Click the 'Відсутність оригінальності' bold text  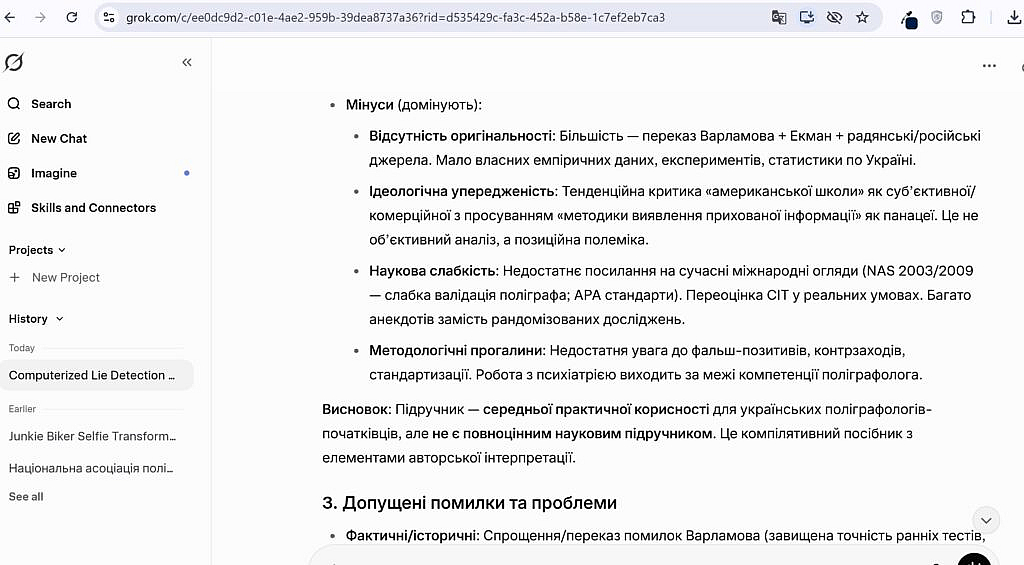pyautogui.click(x=460, y=136)
